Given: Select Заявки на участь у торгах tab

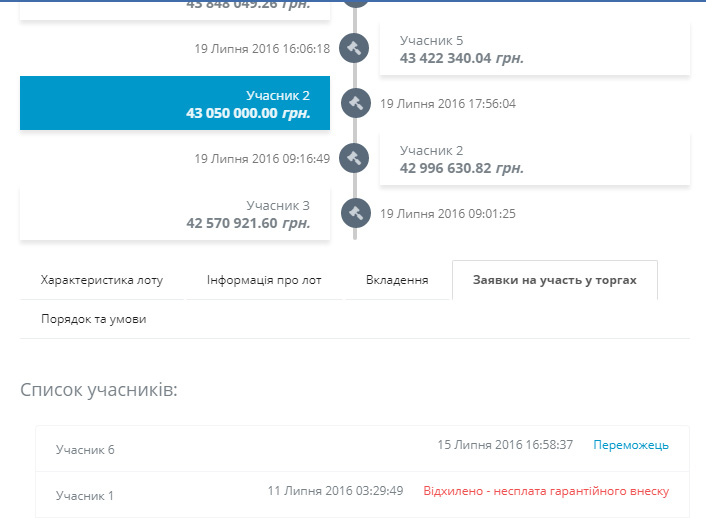Looking at the screenshot, I should pyautogui.click(x=554, y=280).
